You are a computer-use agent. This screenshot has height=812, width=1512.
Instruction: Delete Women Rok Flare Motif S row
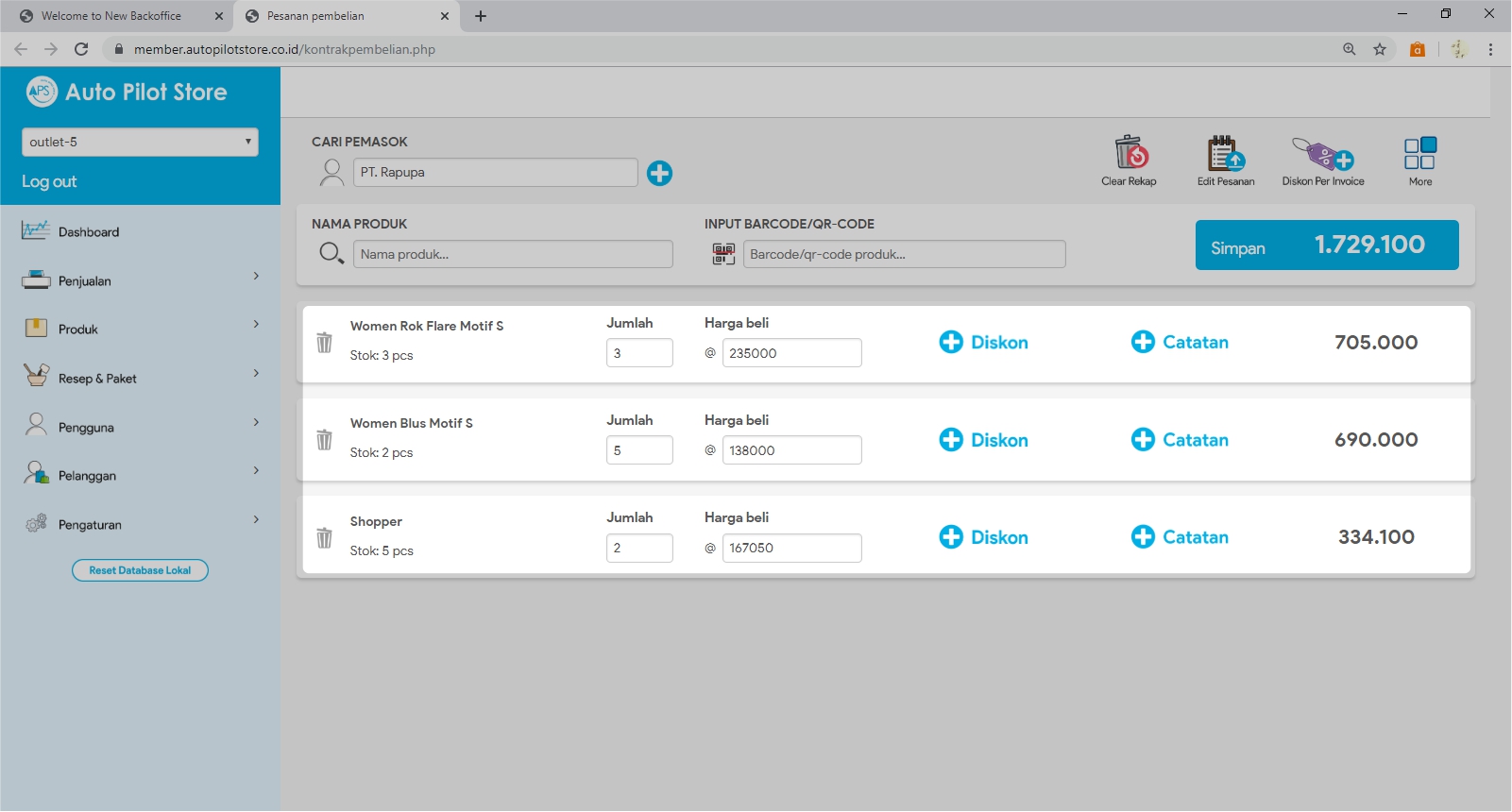324,343
